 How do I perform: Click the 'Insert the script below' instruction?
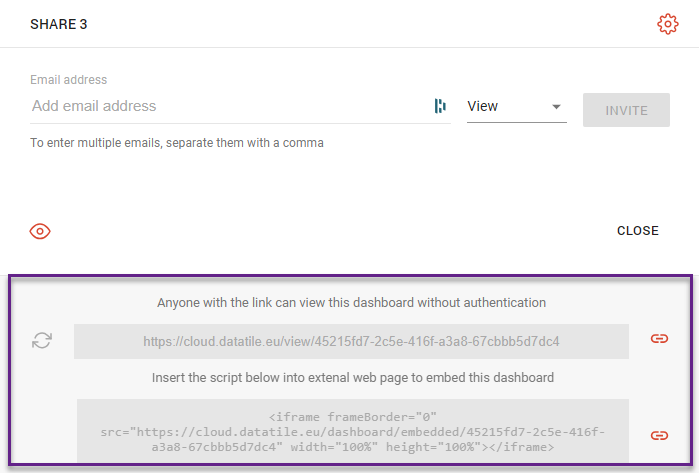[352, 378]
